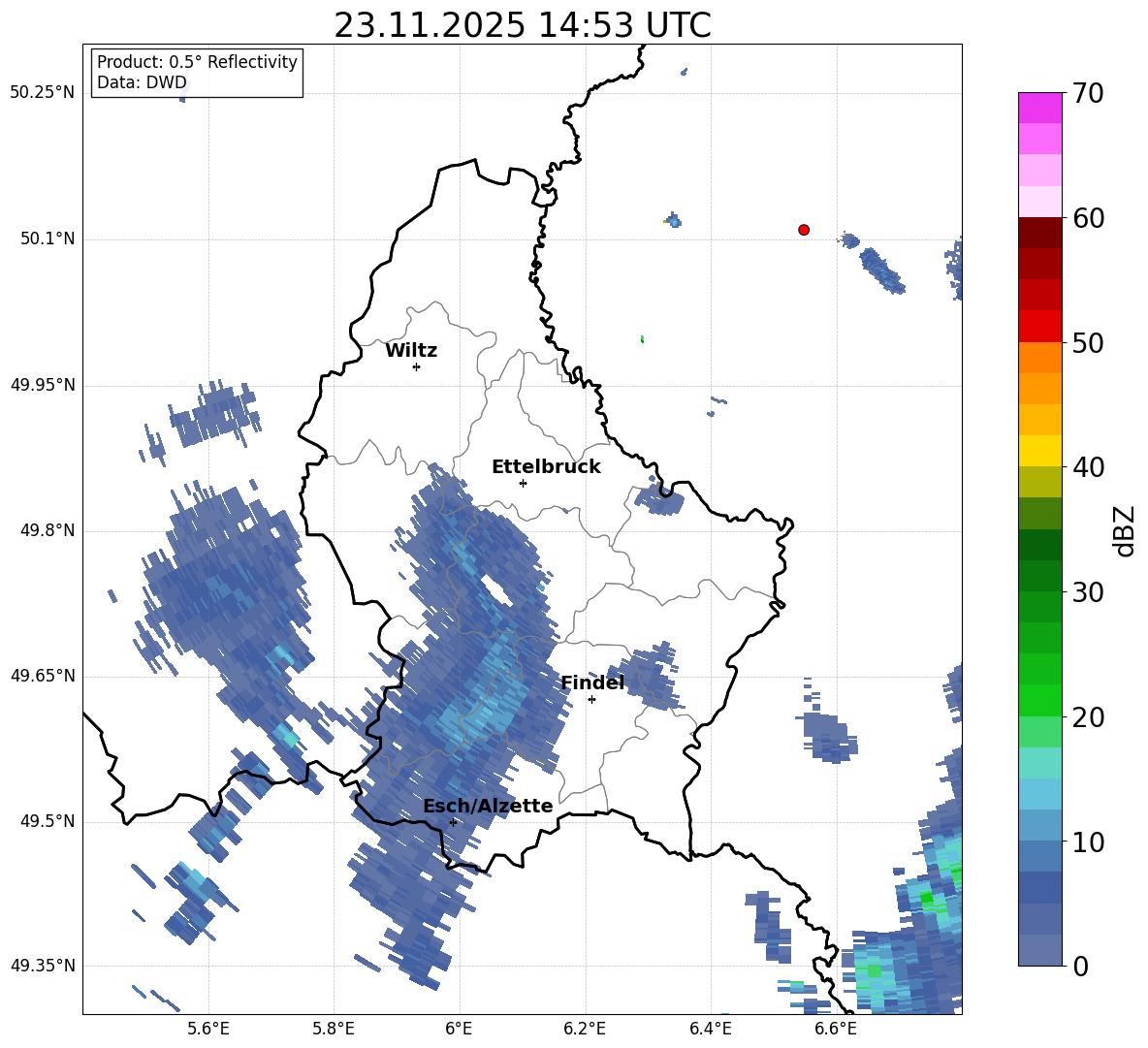Click the dark maroon colorbar segment below 60
This screenshot has width=1148, height=1048.
tap(1039, 233)
